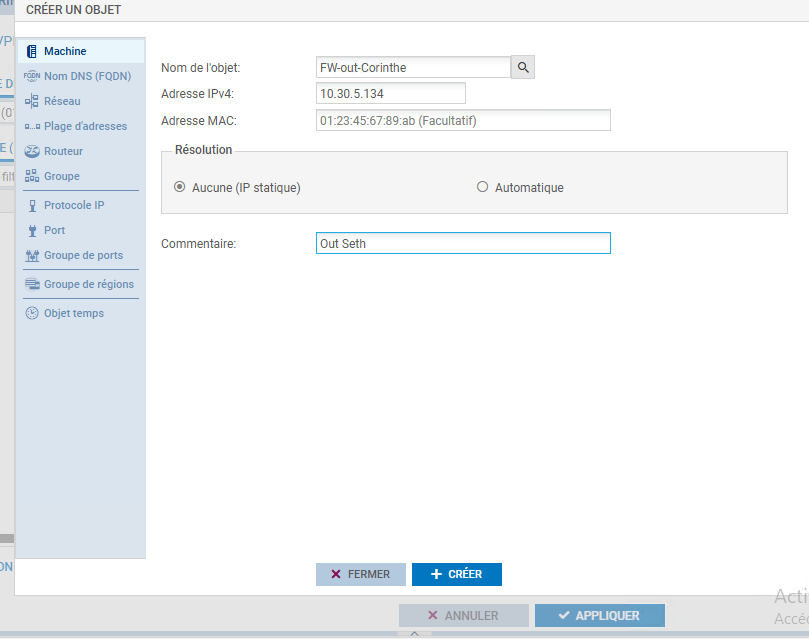The image size is (809, 639).
Task: Select the Protocole IP icon
Action: click(x=32, y=205)
